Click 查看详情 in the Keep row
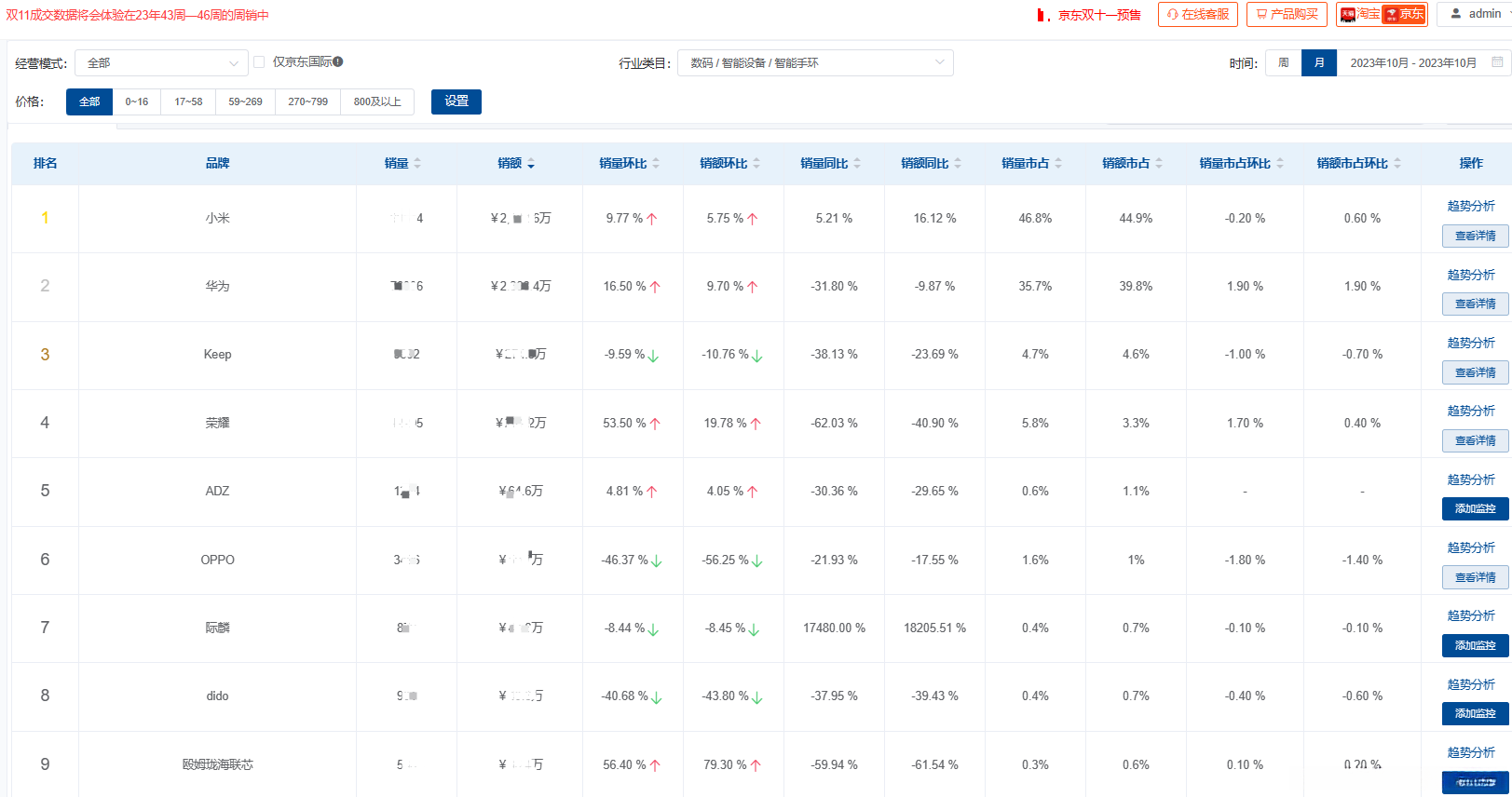This screenshot has height=797, width=1512. coord(1476,372)
